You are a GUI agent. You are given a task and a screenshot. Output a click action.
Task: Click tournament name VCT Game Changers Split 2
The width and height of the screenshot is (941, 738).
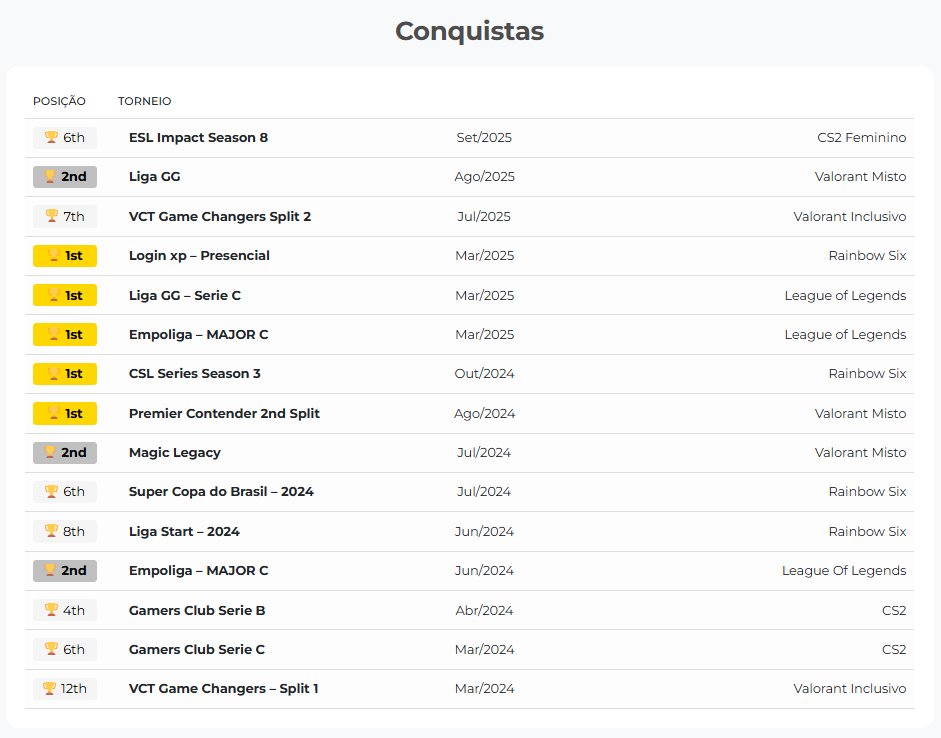220,216
